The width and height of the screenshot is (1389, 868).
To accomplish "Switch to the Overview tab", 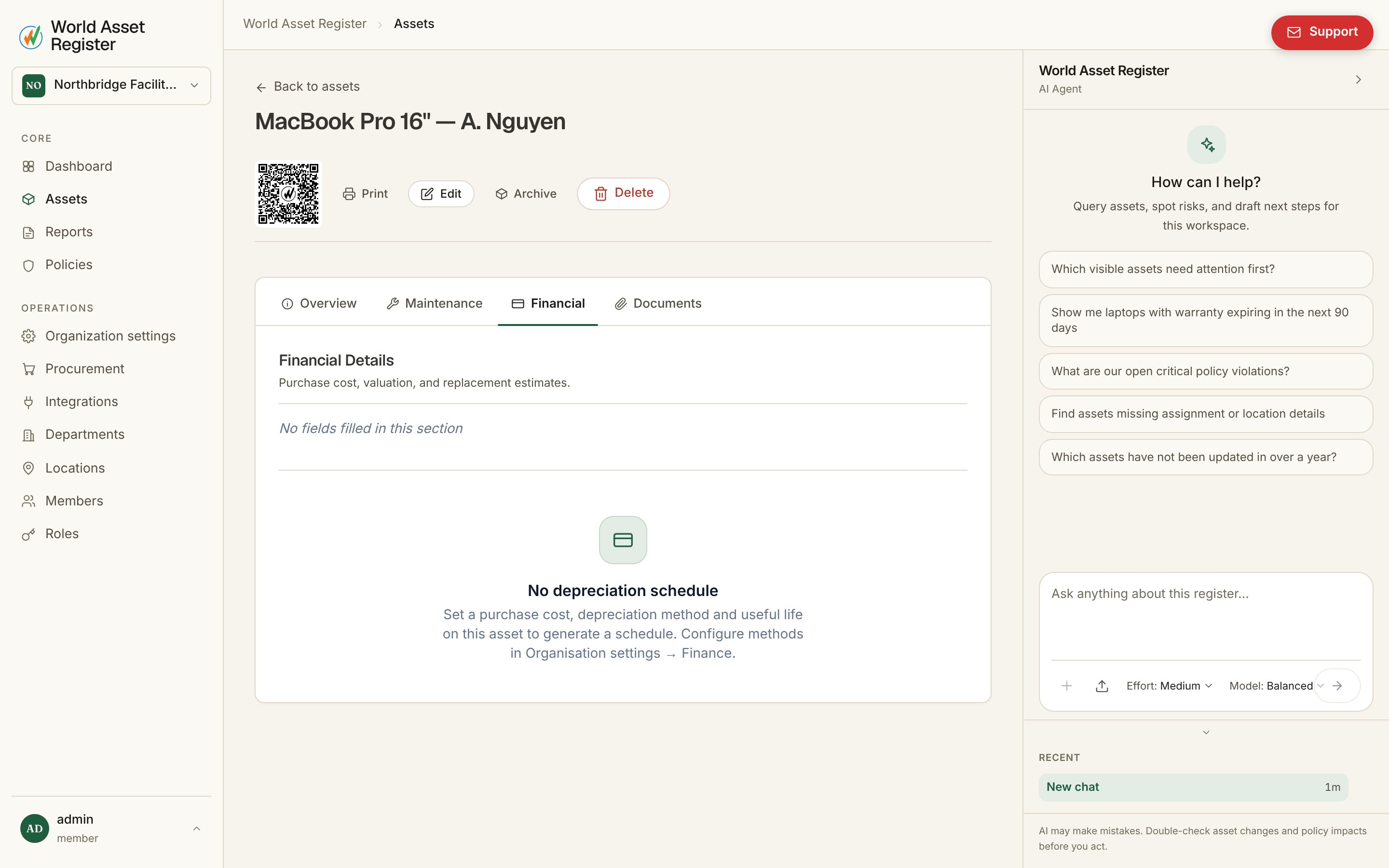I will click(x=319, y=303).
